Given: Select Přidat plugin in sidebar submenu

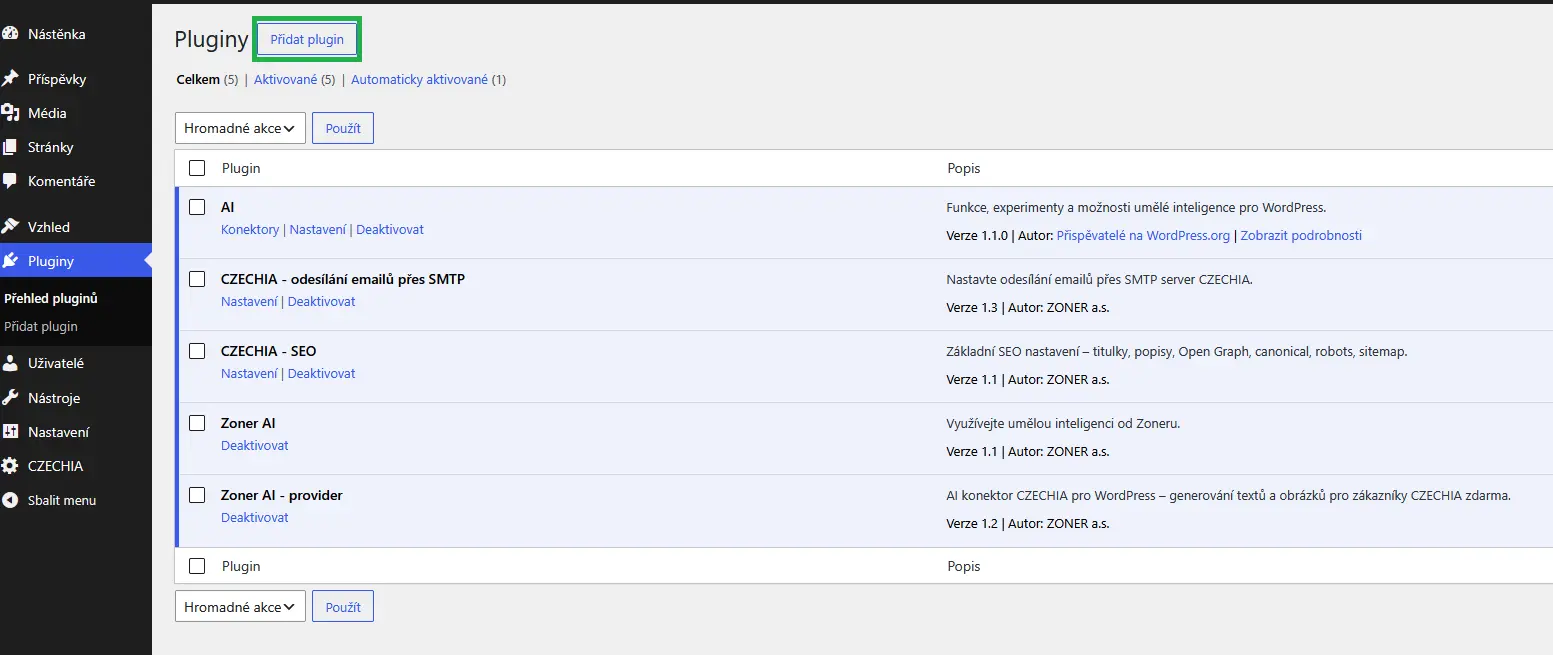Looking at the screenshot, I should tap(41, 326).
